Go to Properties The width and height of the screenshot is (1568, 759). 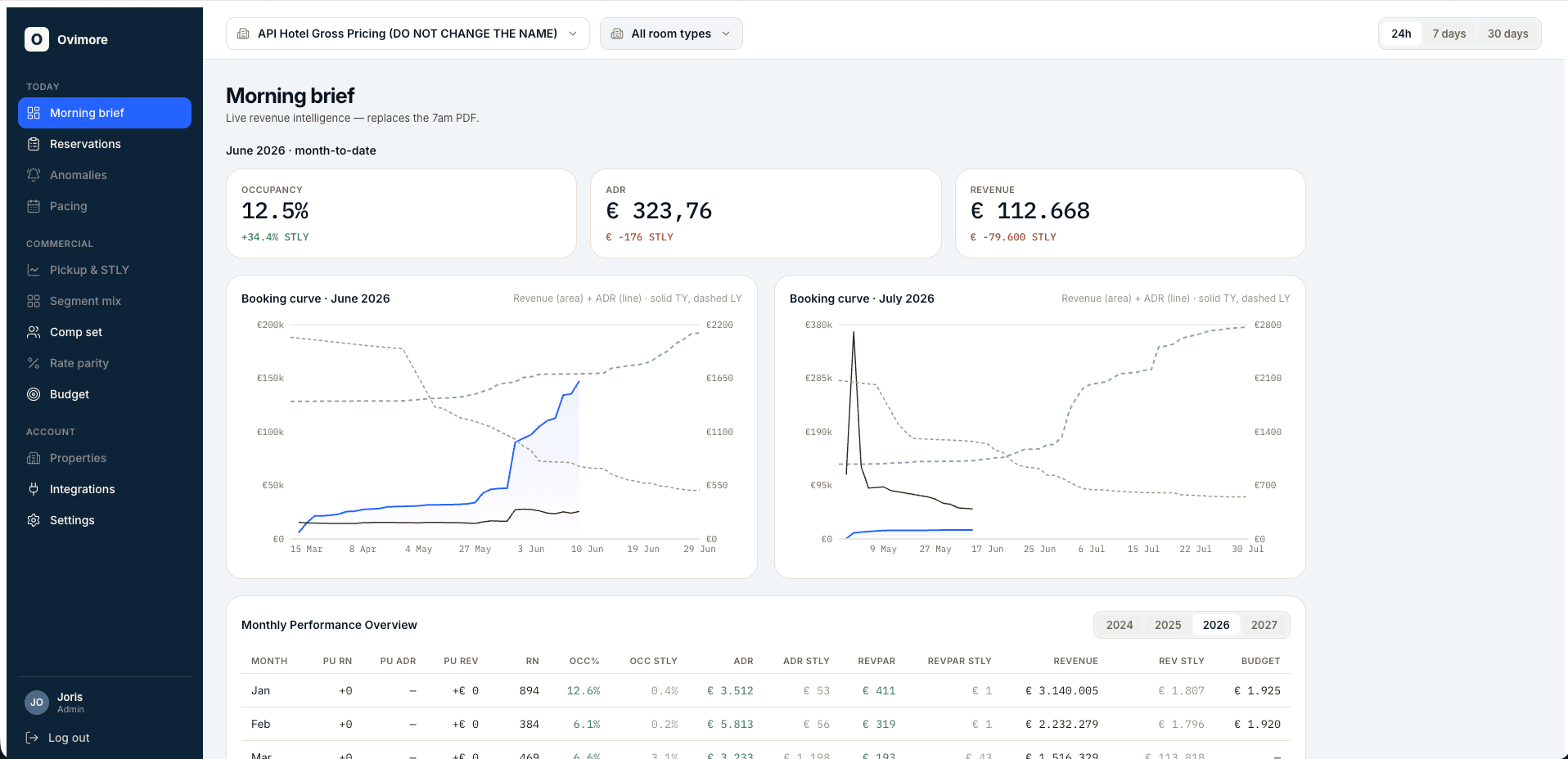tap(105, 458)
